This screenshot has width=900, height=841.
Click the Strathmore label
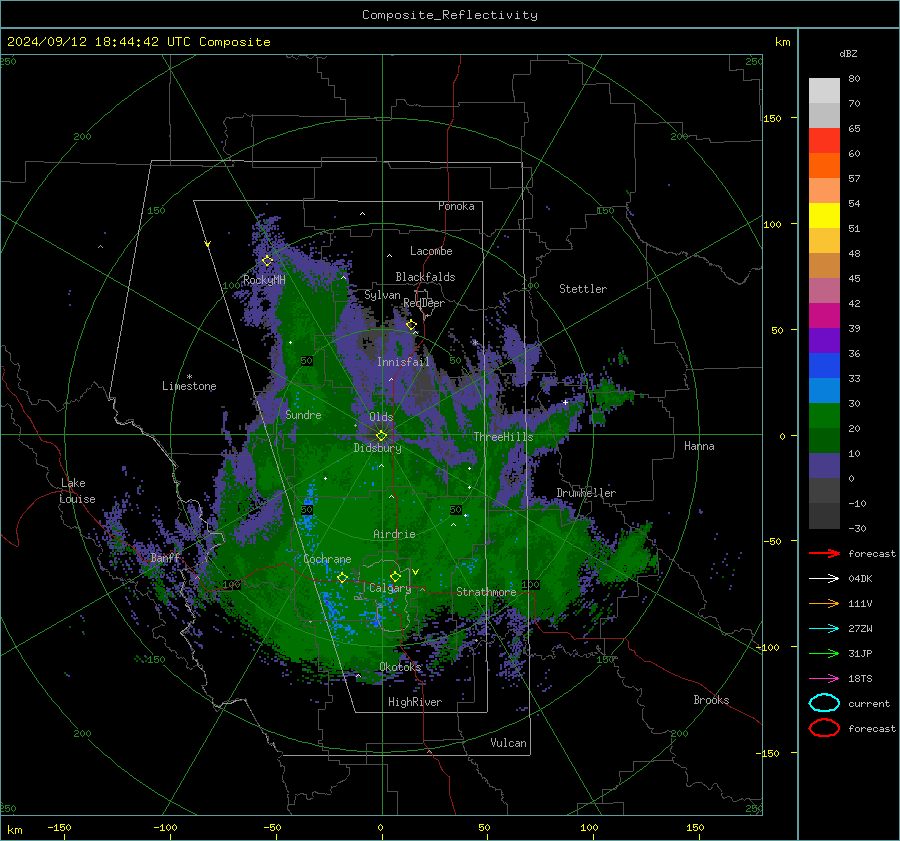coord(486,592)
